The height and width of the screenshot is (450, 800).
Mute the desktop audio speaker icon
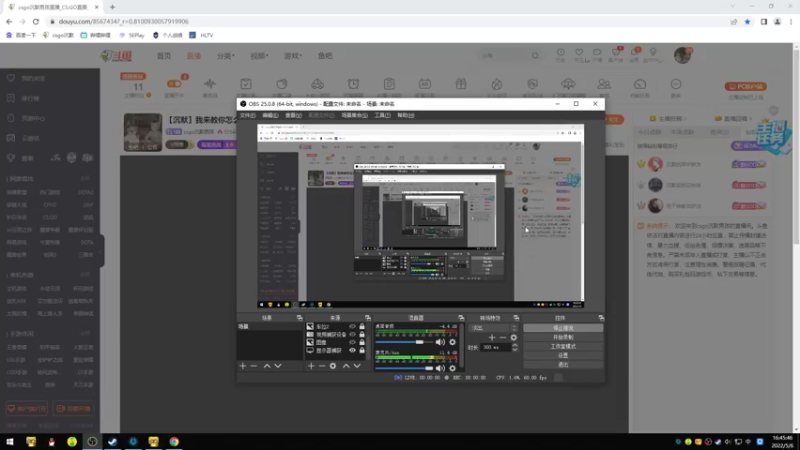click(440, 342)
